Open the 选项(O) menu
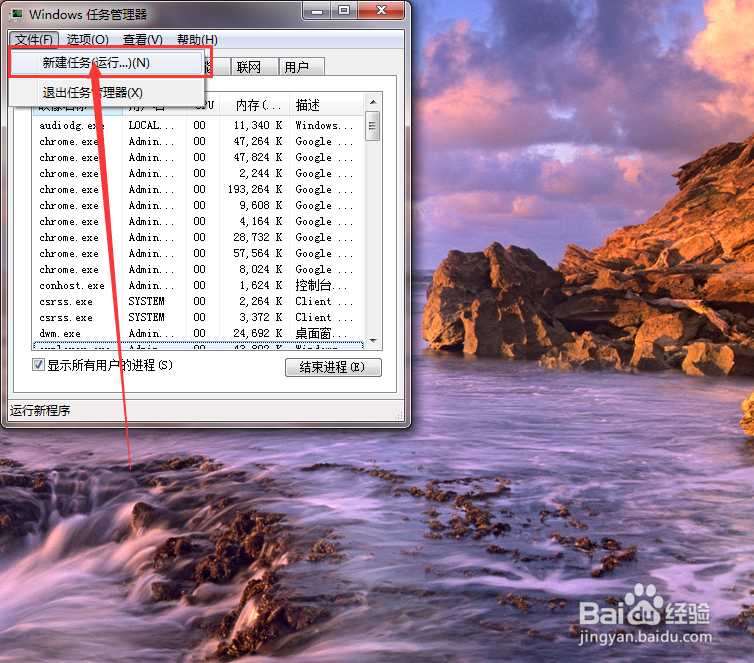The width and height of the screenshot is (754, 663). coord(88,39)
